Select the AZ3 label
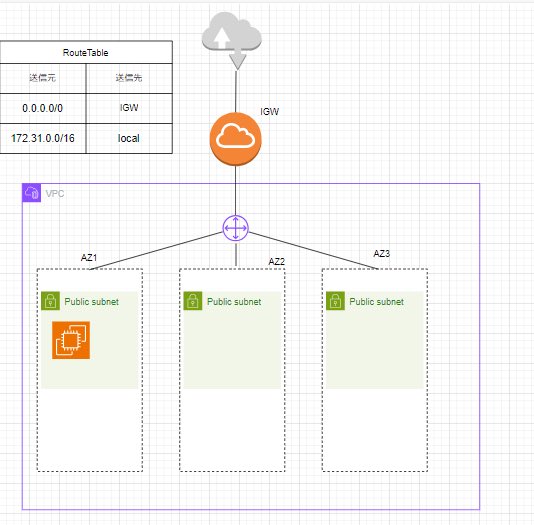 tap(381, 254)
